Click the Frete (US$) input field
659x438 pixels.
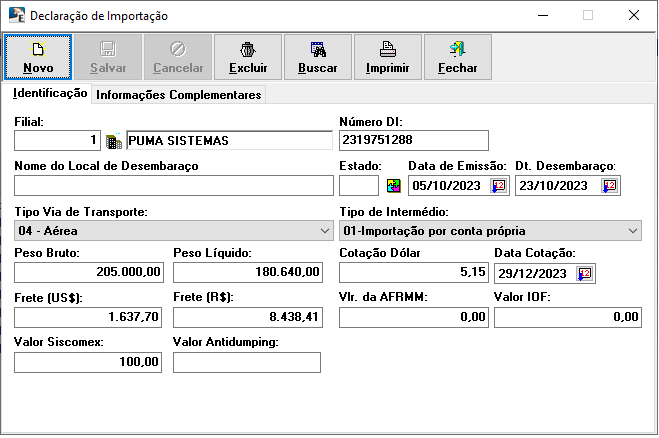88,318
